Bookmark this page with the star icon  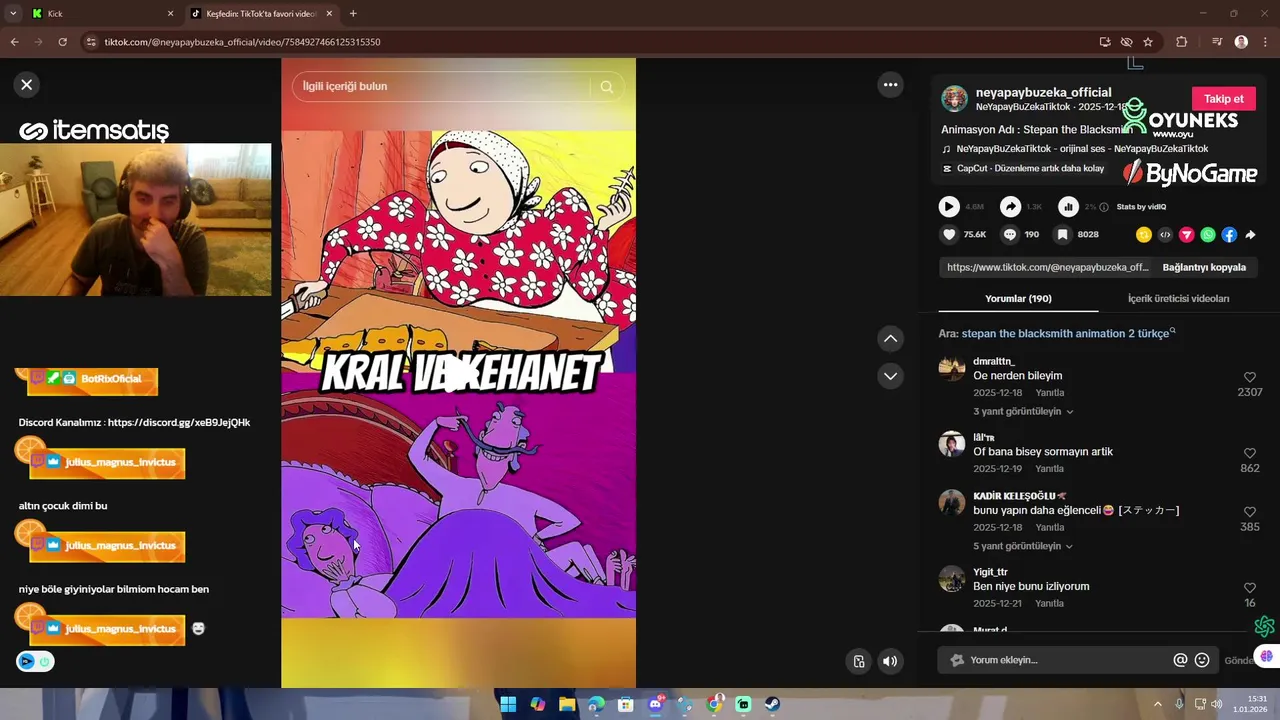(x=1148, y=42)
